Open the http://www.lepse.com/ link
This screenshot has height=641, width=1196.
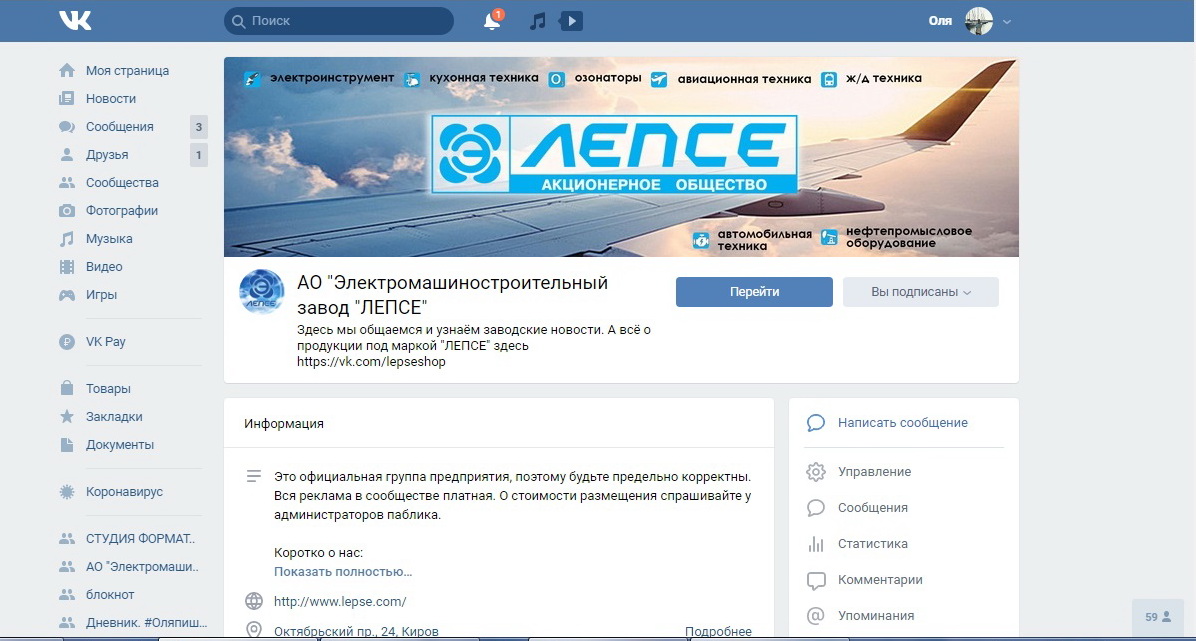340,601
